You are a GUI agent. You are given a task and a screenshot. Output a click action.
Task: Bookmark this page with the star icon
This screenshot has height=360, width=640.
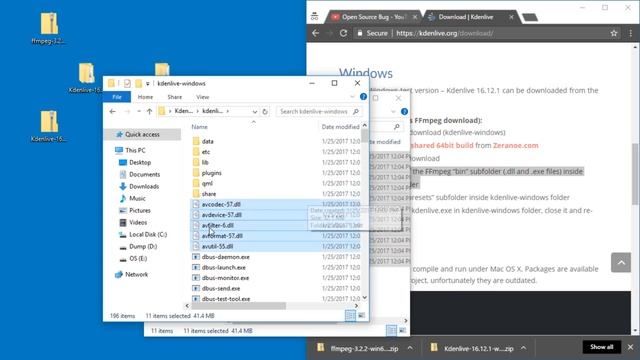click(x=614, y=33)
